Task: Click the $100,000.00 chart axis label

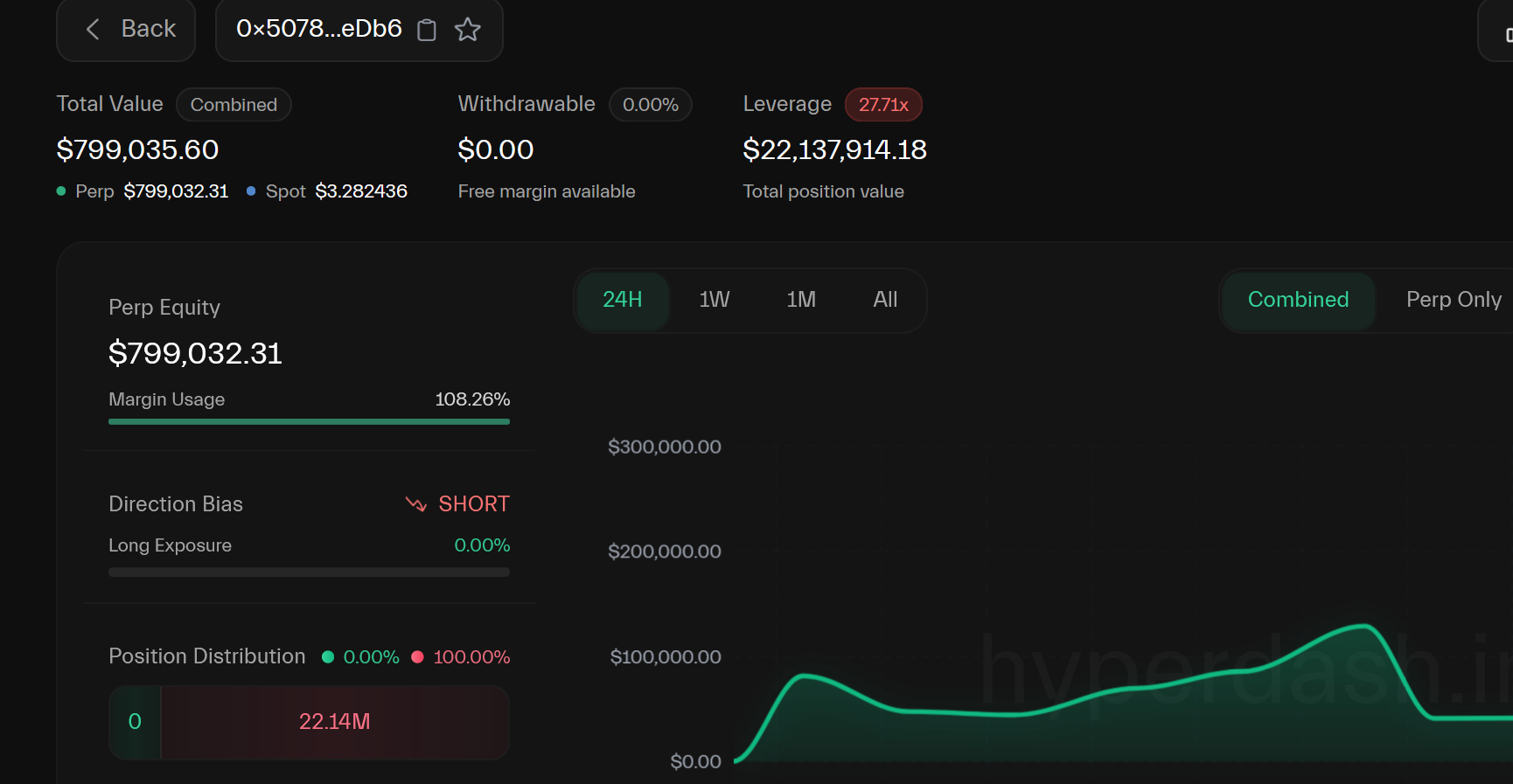Action: pyautogui.click(x=666, y=656)
